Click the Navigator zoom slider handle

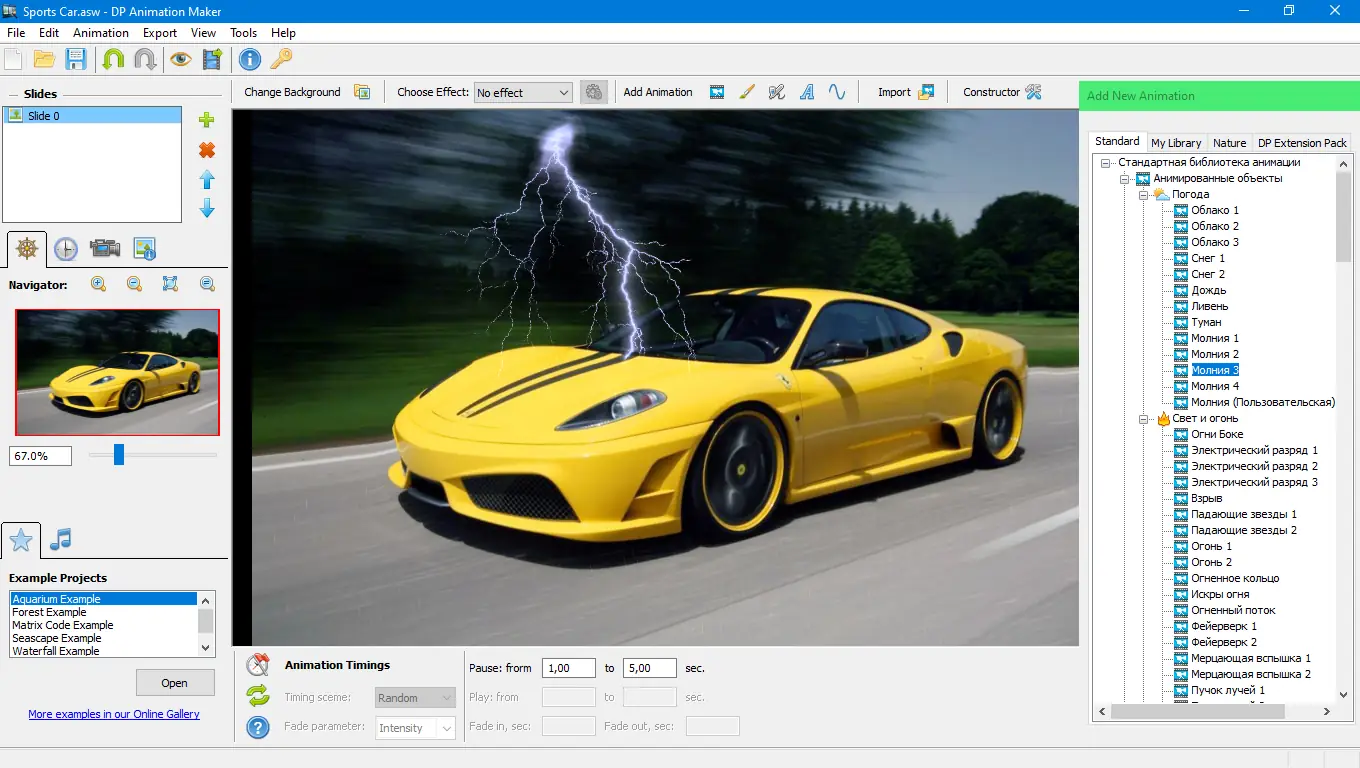click(119, 455)
